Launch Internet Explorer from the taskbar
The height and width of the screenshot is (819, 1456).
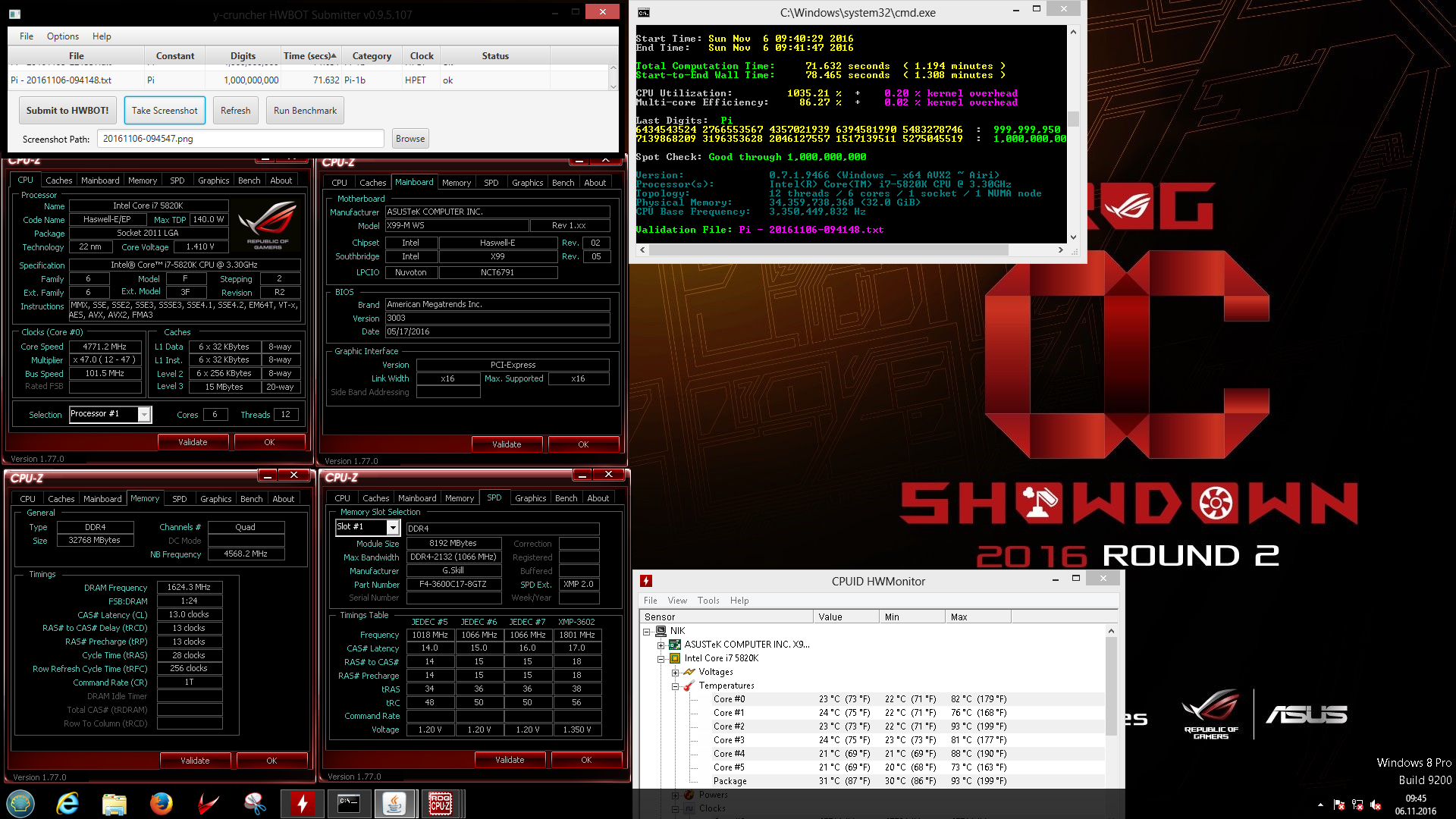click(x=67, y=803)
